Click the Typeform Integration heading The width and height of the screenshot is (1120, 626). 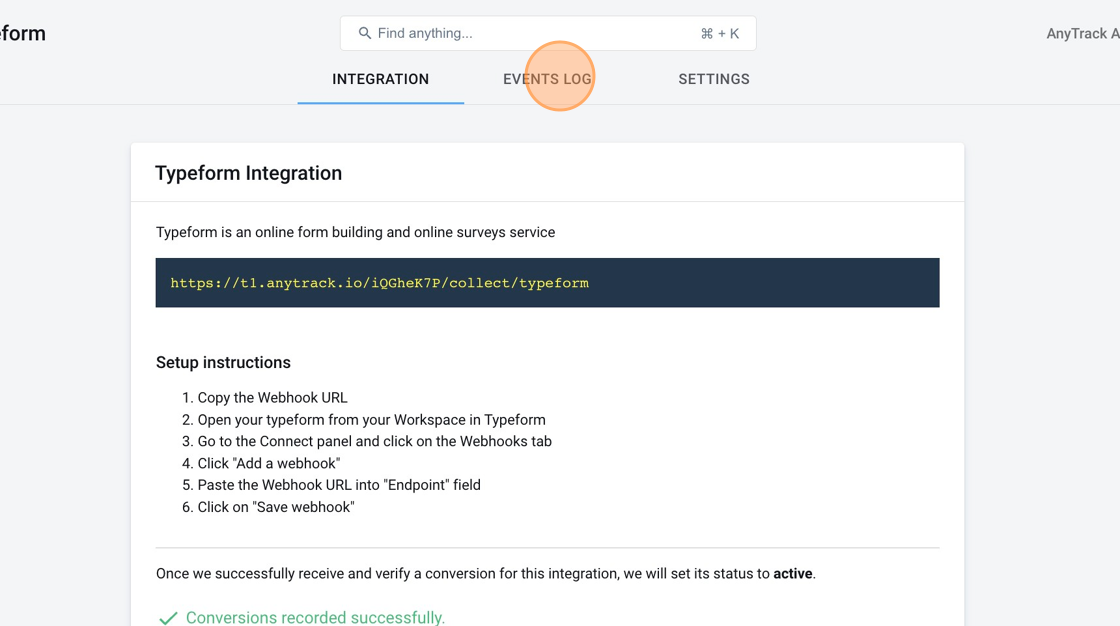(249, 173)
